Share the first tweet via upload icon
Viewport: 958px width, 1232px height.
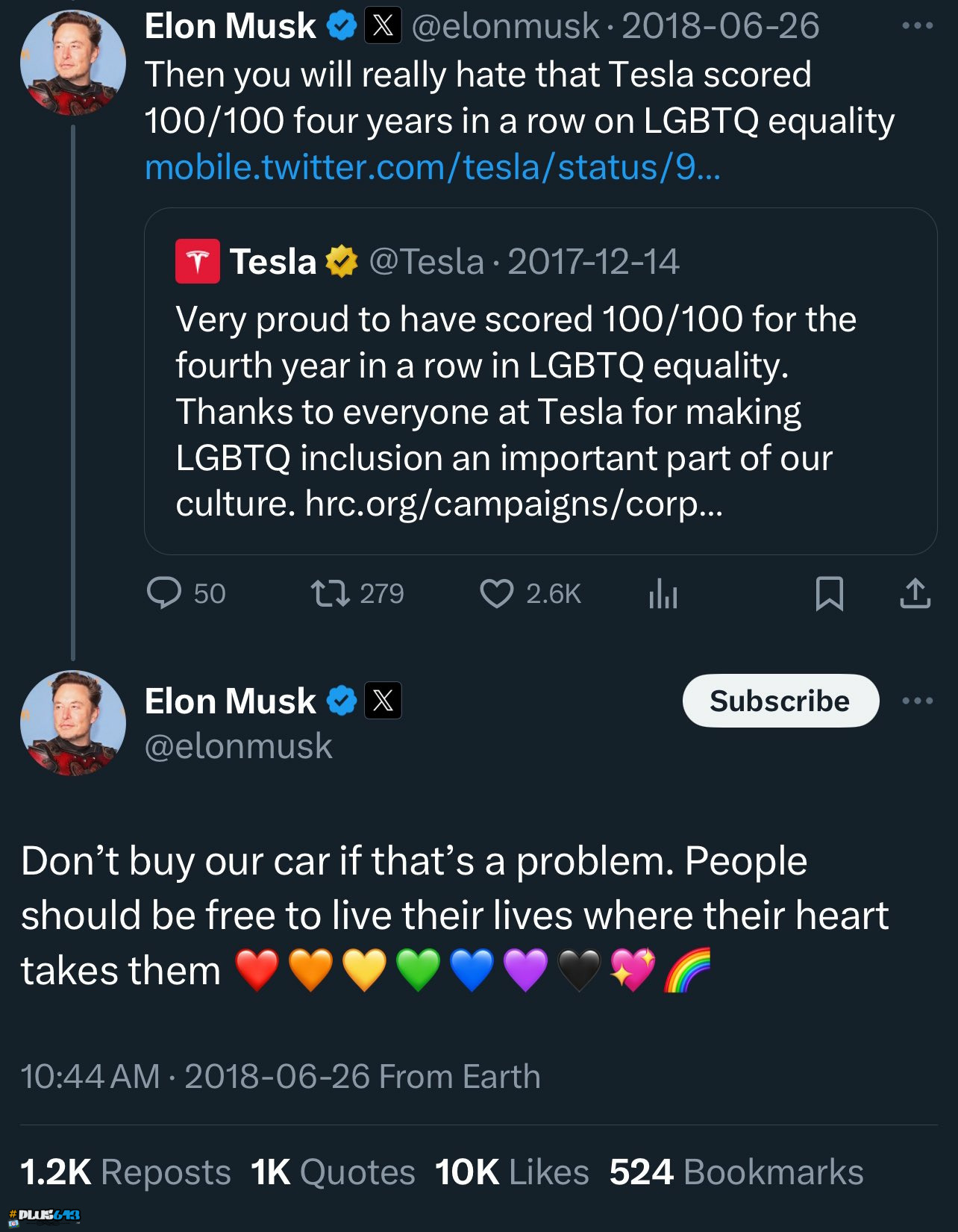coord(915,594)
